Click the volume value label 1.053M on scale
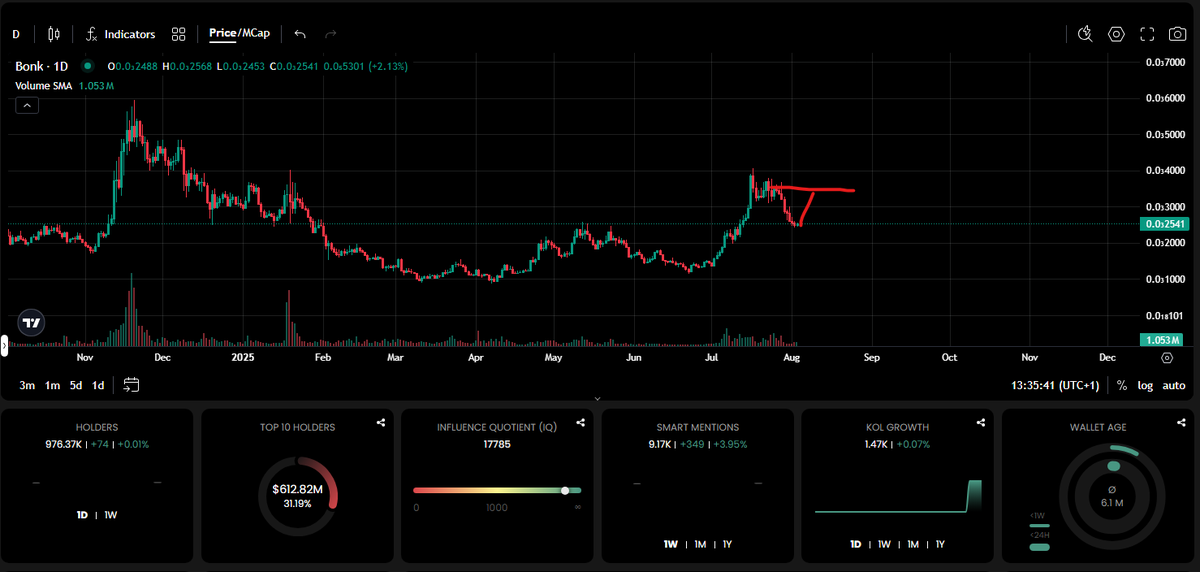Image resolution: width=1200 pixels, height=572 pixels. click(x=1161, y=340)
